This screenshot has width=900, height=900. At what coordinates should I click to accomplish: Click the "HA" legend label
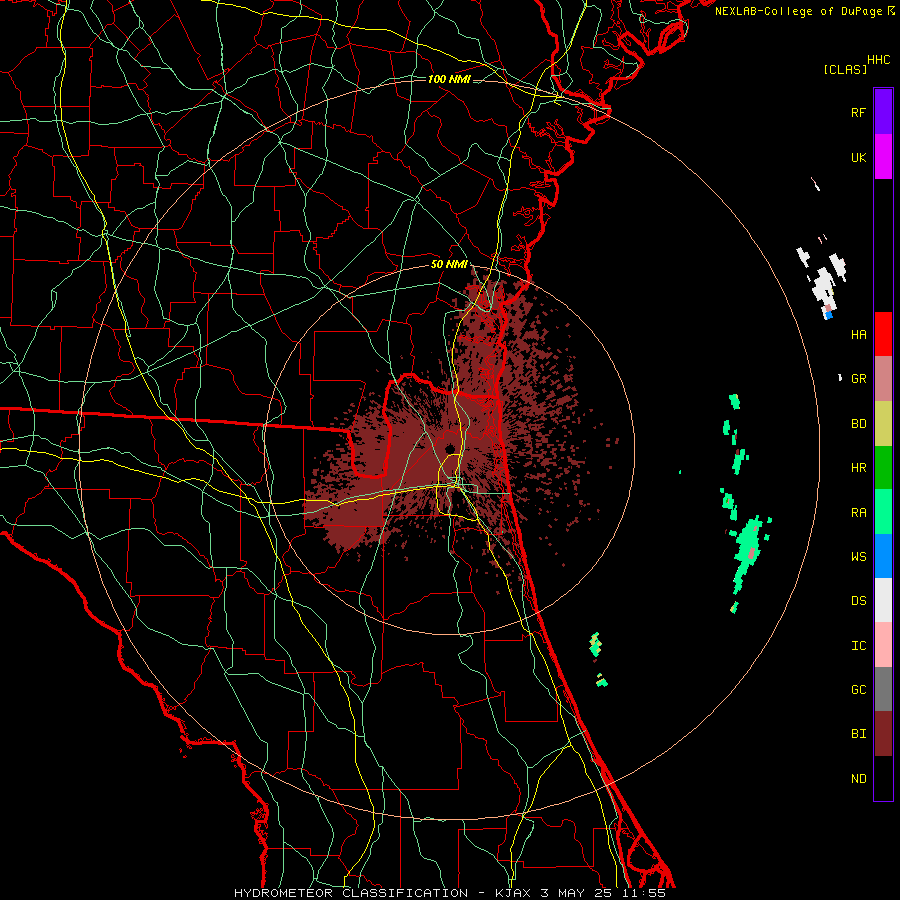tap(858, 335)
